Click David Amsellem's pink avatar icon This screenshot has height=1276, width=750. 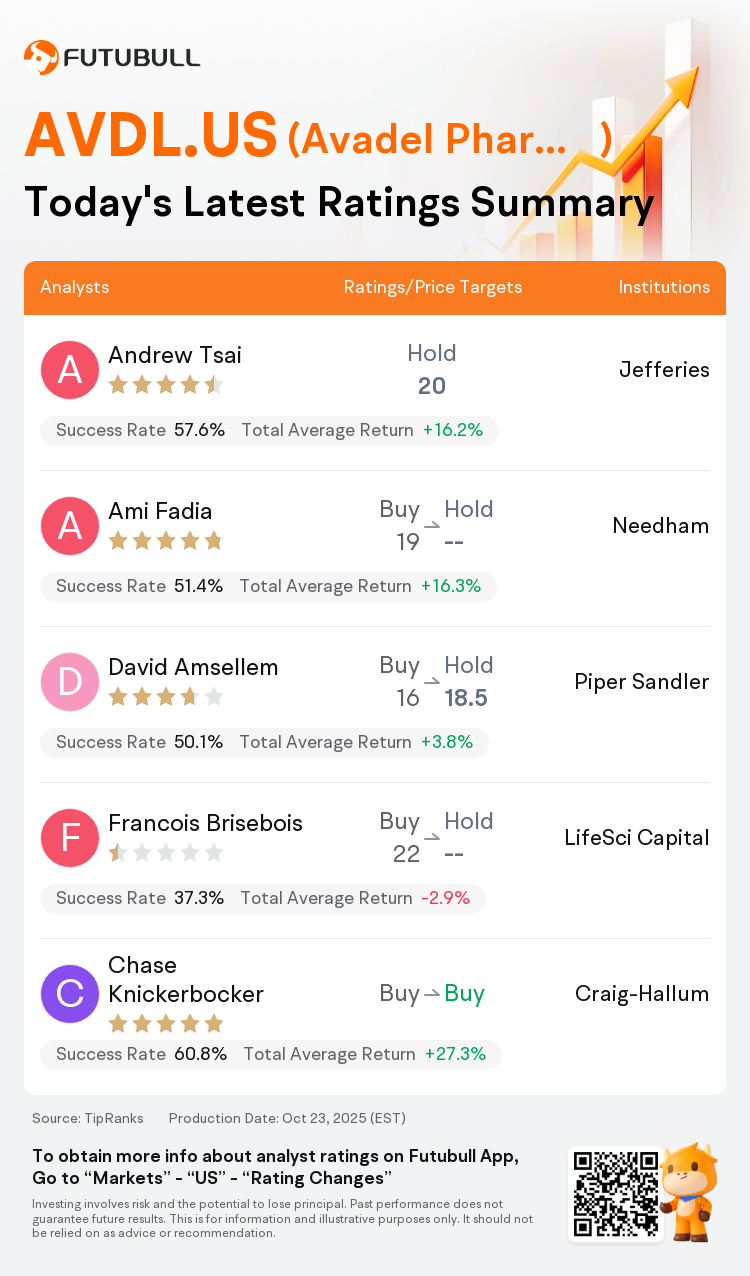tap(70, 682)
